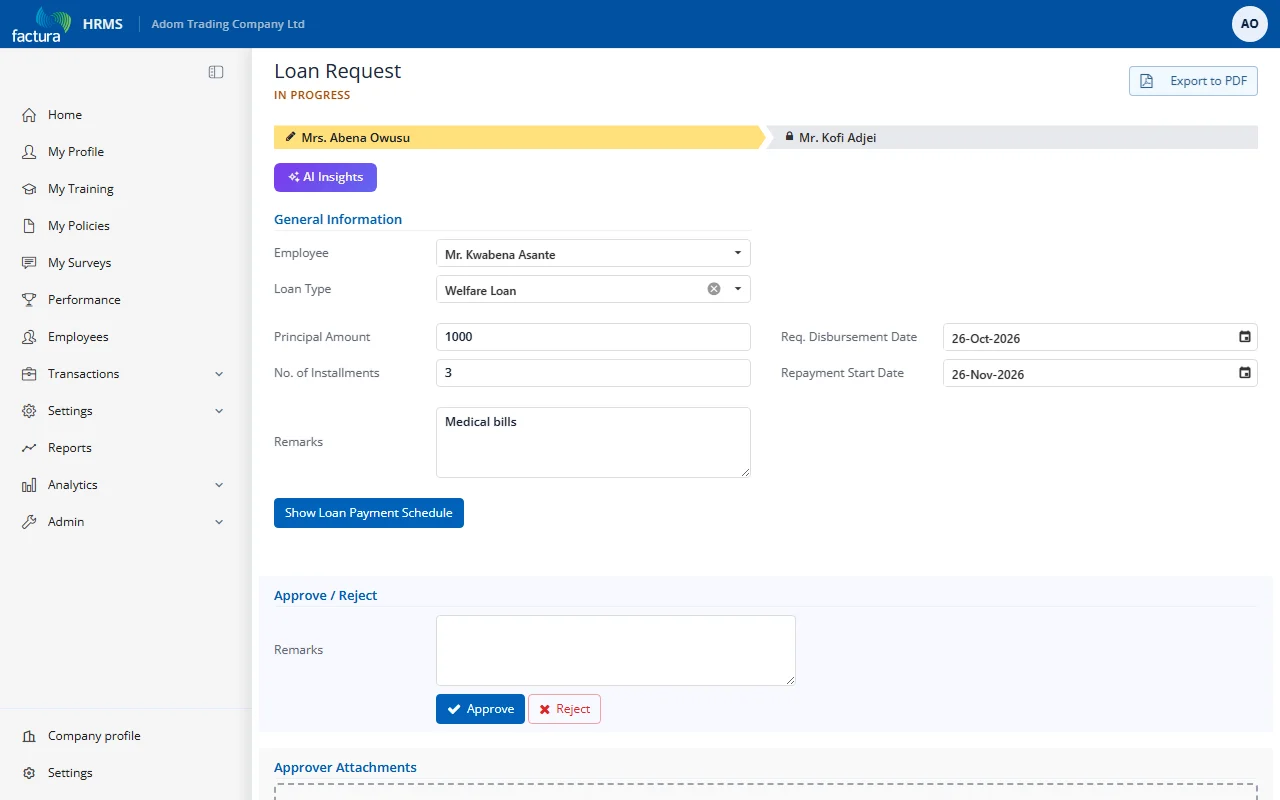The width and height of the screenshot is (1280, 800).
Task: Click the Principal Amount field
Action: coord(593,337)
